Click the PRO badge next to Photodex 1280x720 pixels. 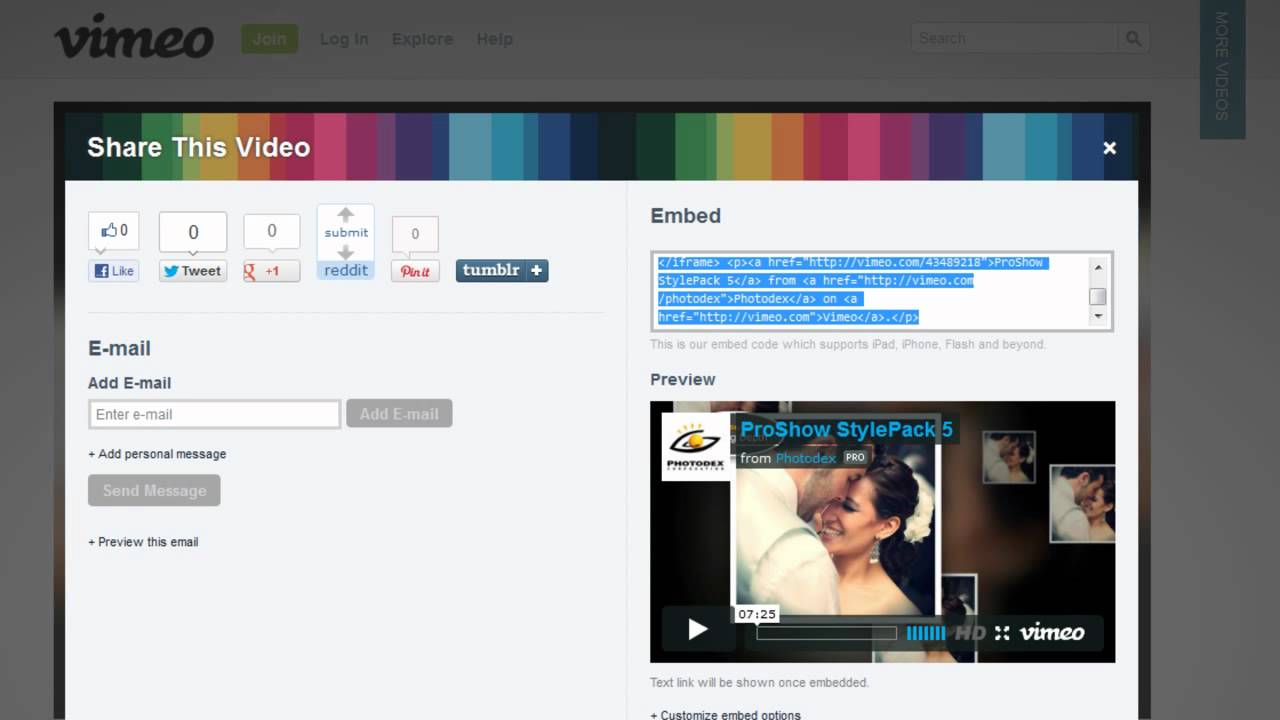point(855,457)
